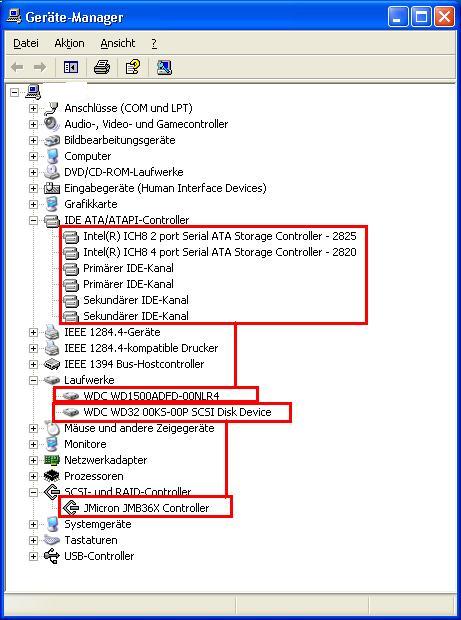Click the scan for hardware changes icon
Image resolution: width=461 pixels, height=620 pixels.
pos(164,67)
